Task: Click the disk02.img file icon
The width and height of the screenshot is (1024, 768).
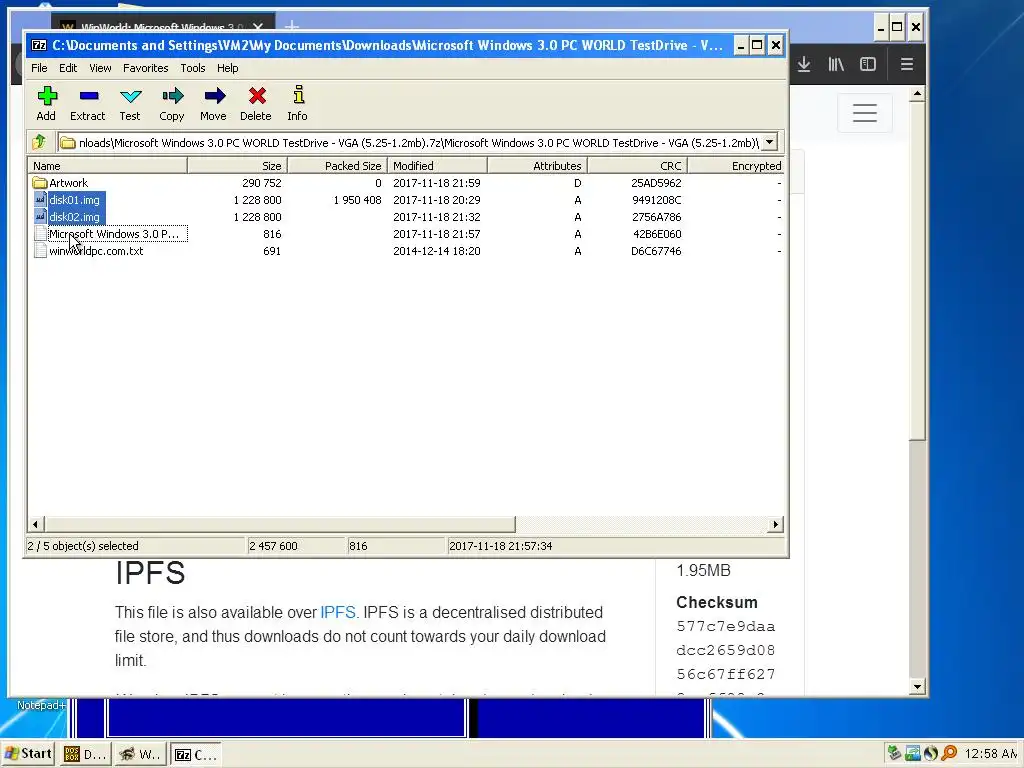Action: 40,217
